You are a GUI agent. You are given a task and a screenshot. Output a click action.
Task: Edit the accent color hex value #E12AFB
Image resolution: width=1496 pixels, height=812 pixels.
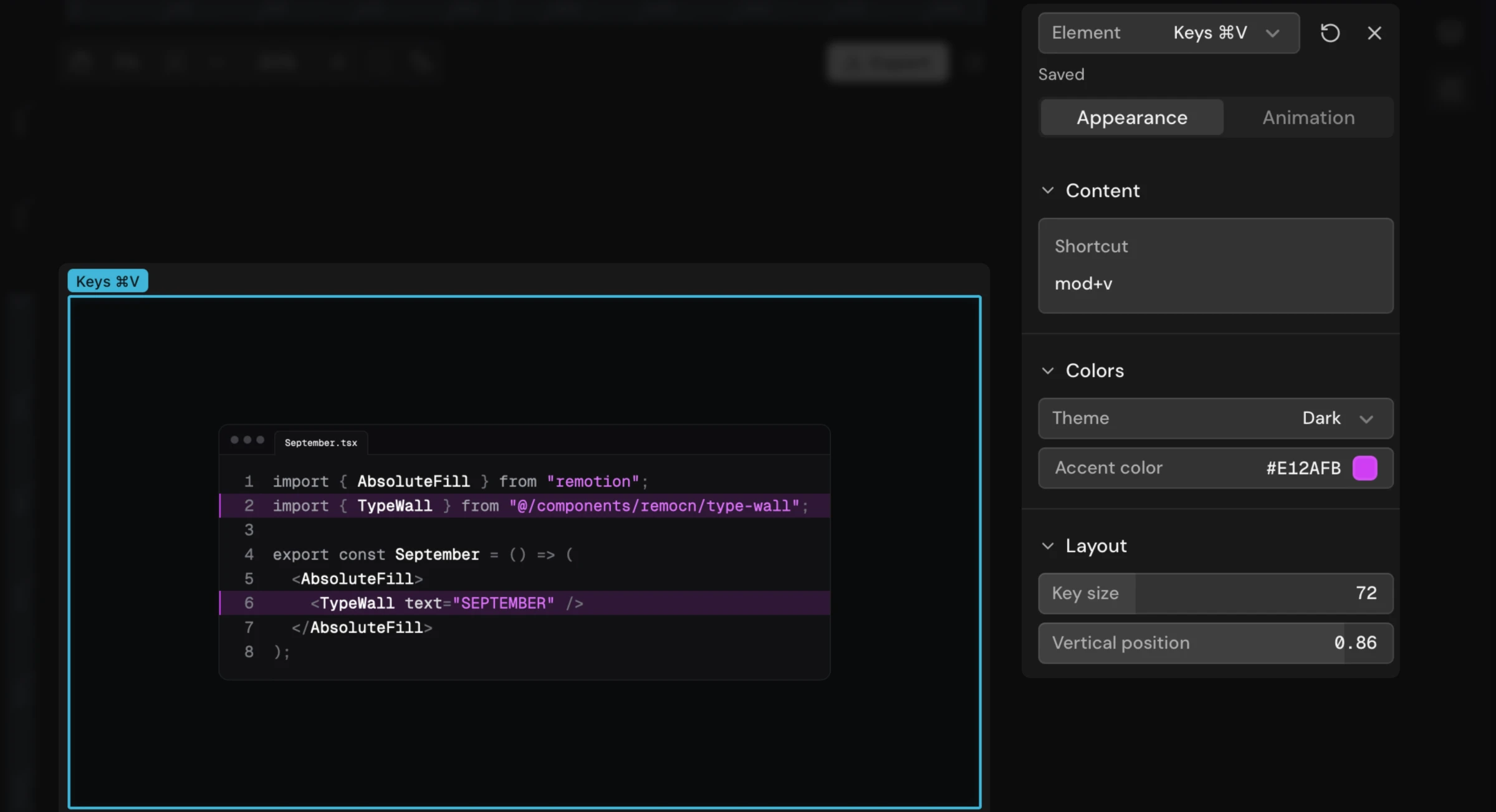(1303, 468)
